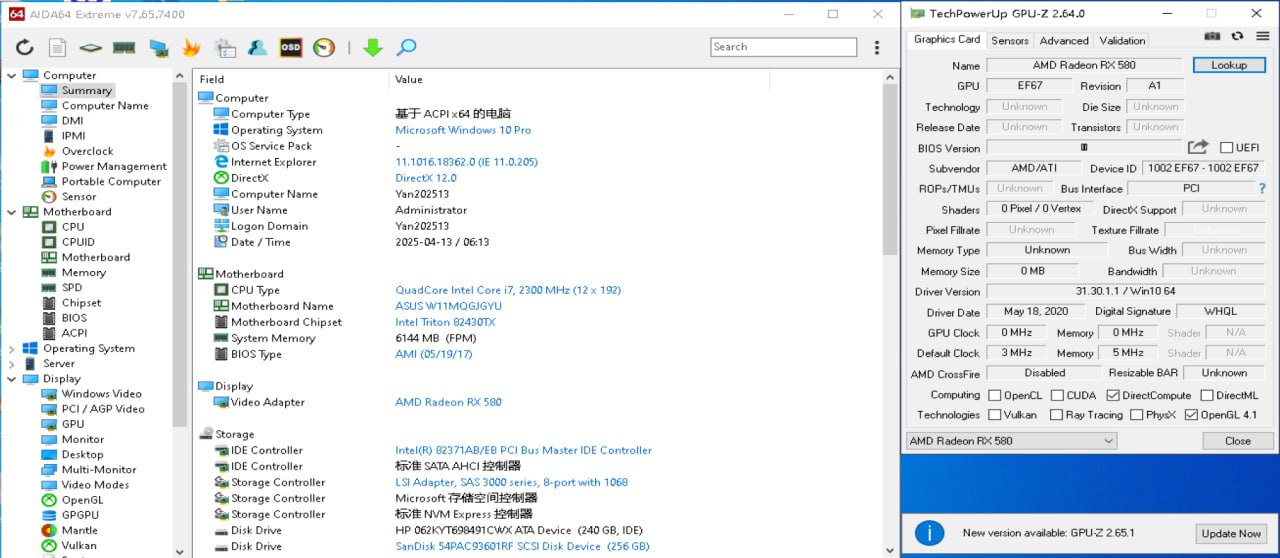This screenshot has height=558, width=1280.
Task: Click the user silhouette toolbar icon
Action: pos(258,47)
